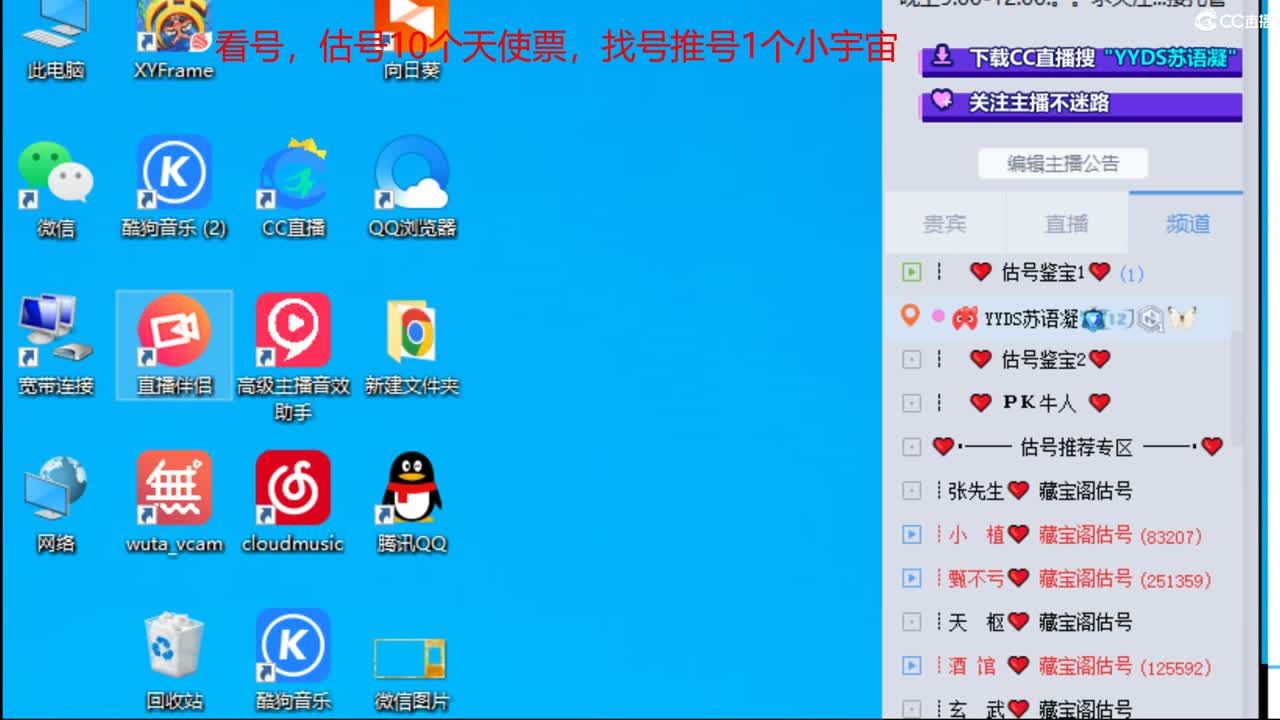The image size is (1280, 720).
Task: Collapse the 估号鉴宝1 channel with green toggle
Action: coord(911,272)
